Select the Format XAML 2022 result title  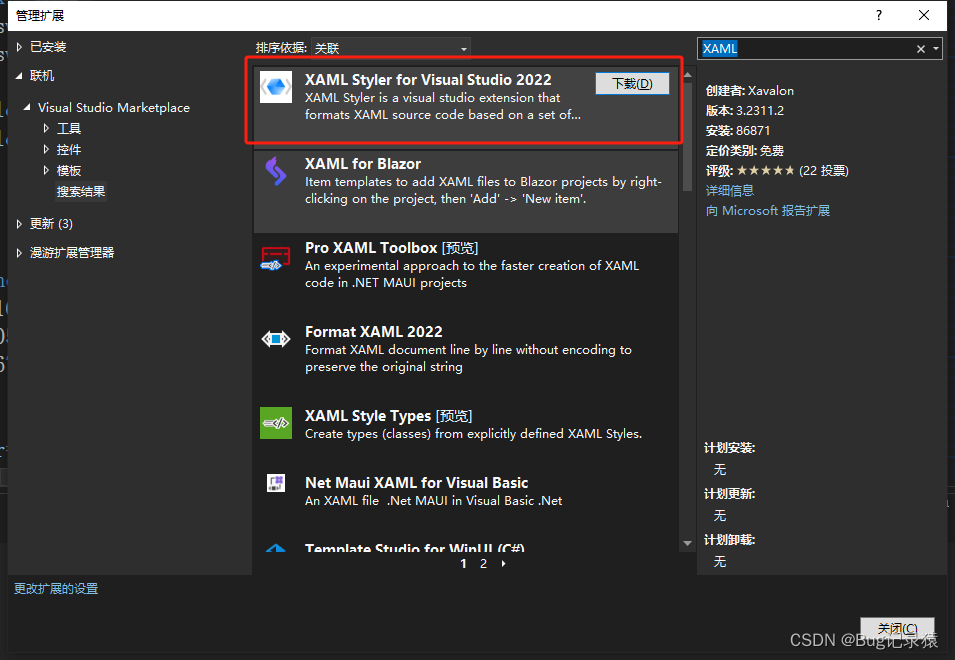374,332
